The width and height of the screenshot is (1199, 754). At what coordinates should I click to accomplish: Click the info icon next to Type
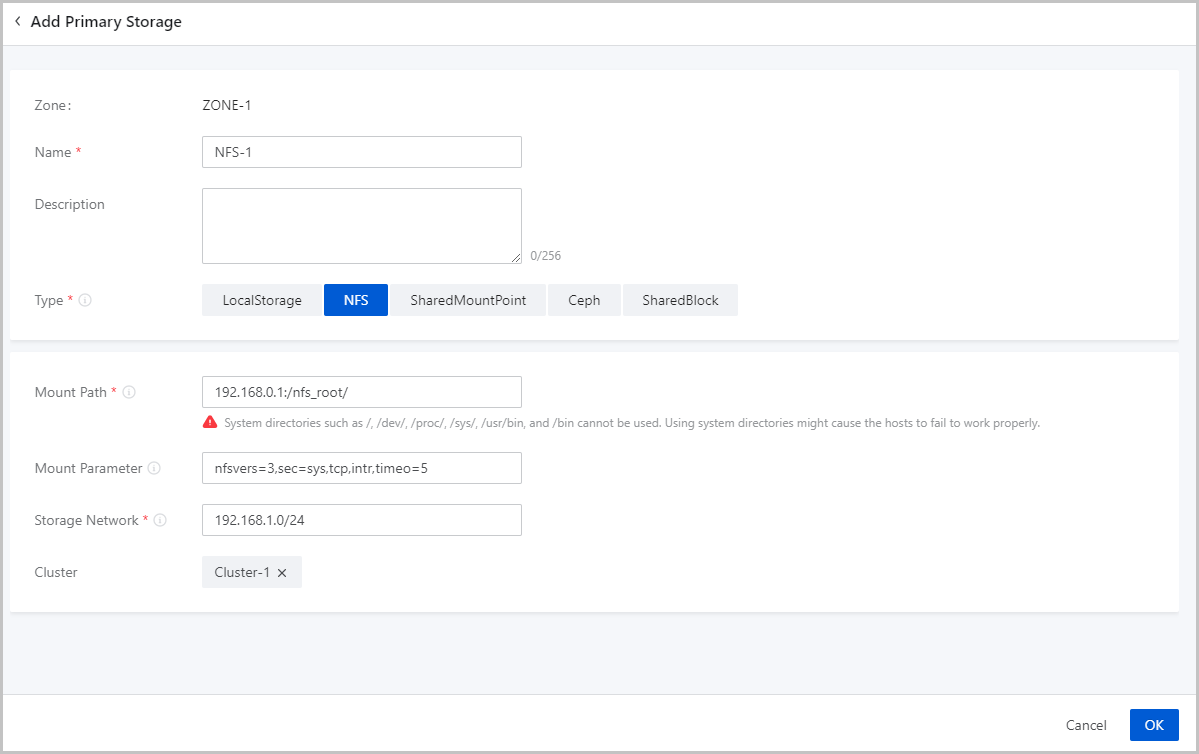tap(85, 300)
